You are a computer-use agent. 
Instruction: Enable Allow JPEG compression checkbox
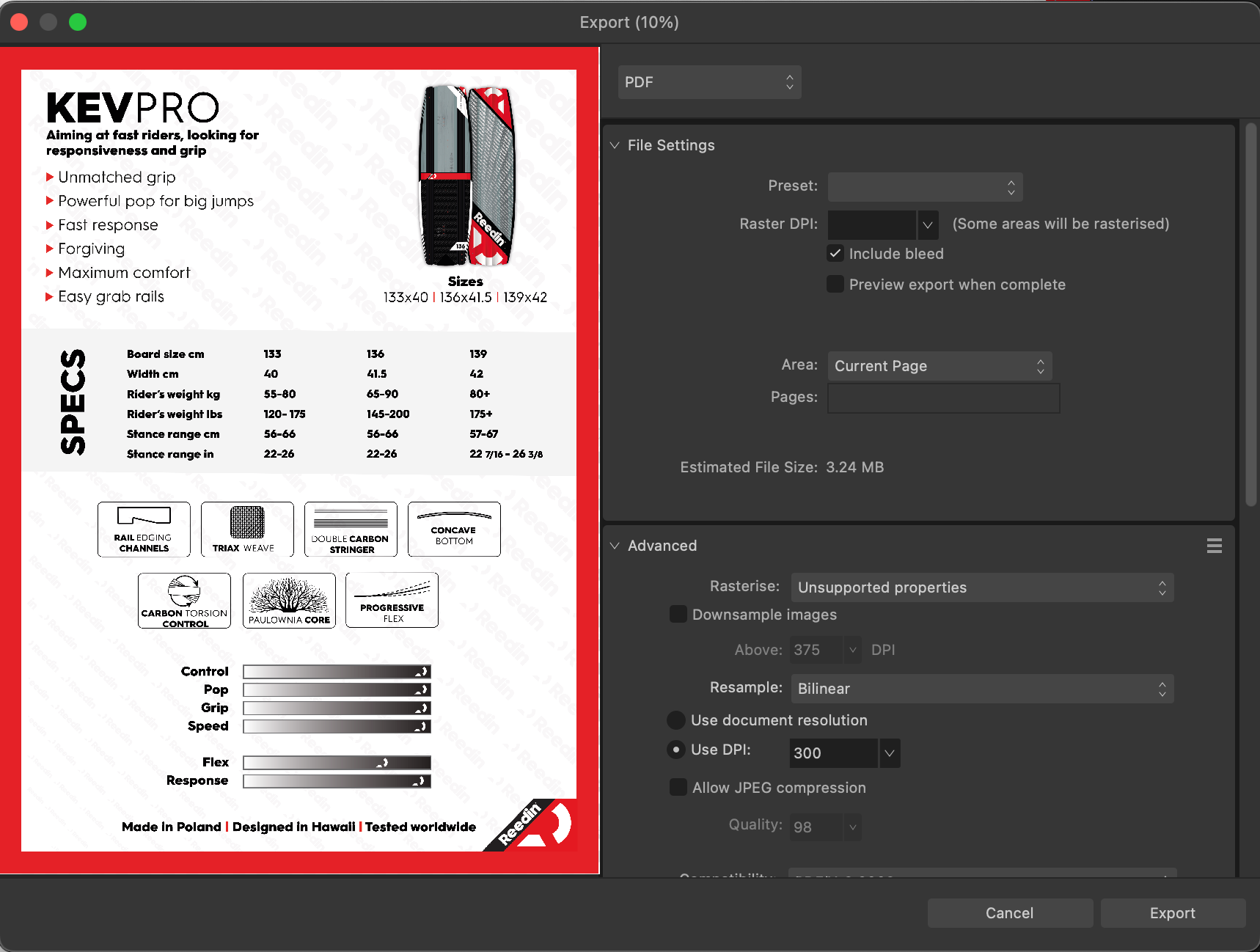point(678,788)
